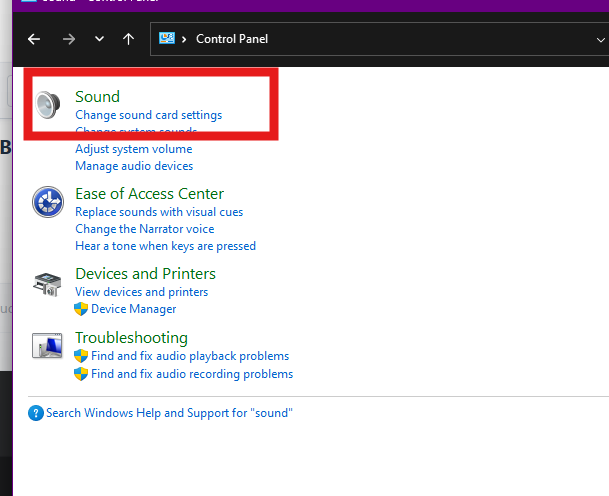Open Device Manager link
This screenshot has width=609, height=496.
pyautogui.click(x=134, y=309)
